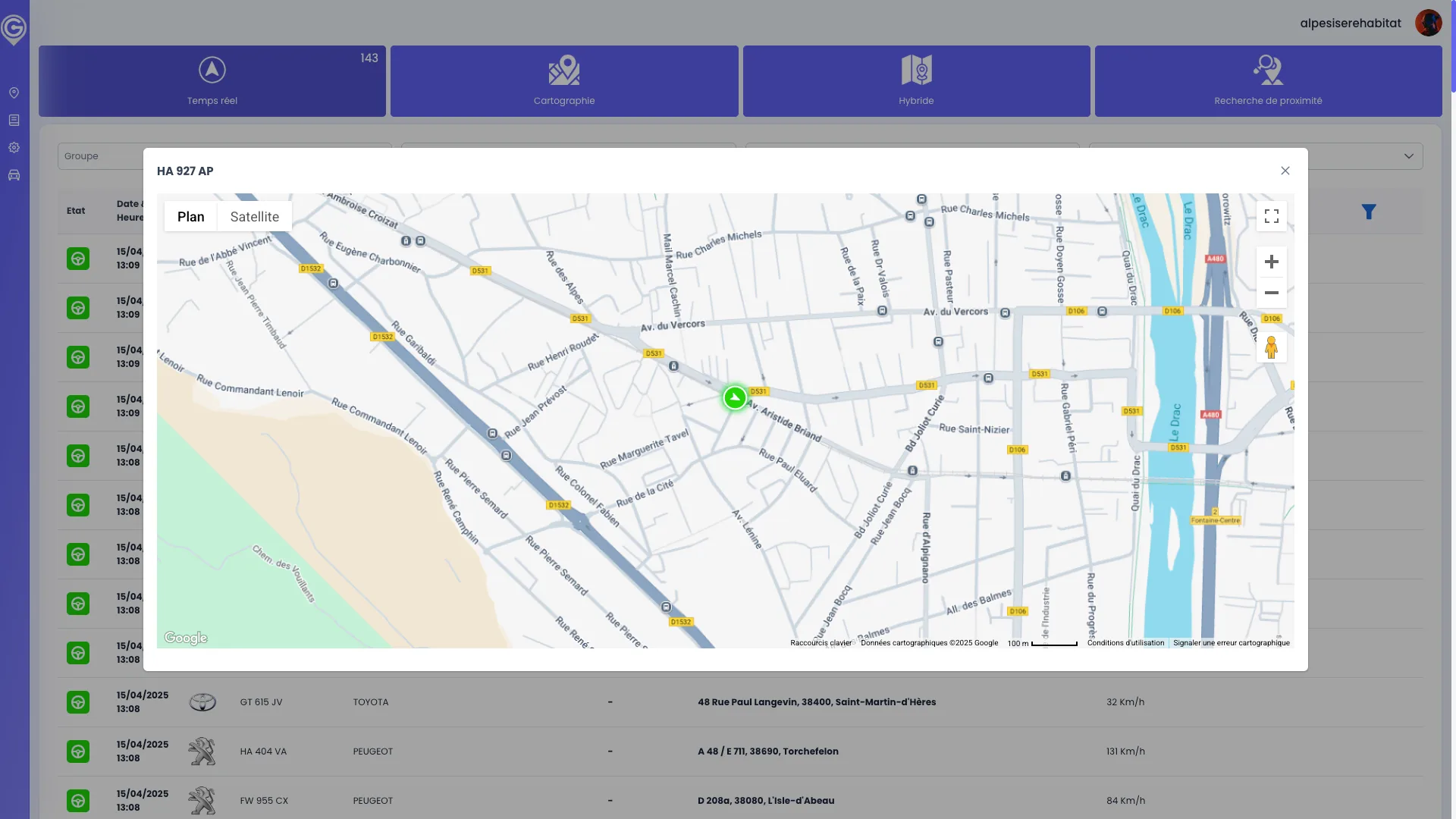Click the map fullscreen toggle icon
This screenshot has height=819, width=1456.
1272,216
